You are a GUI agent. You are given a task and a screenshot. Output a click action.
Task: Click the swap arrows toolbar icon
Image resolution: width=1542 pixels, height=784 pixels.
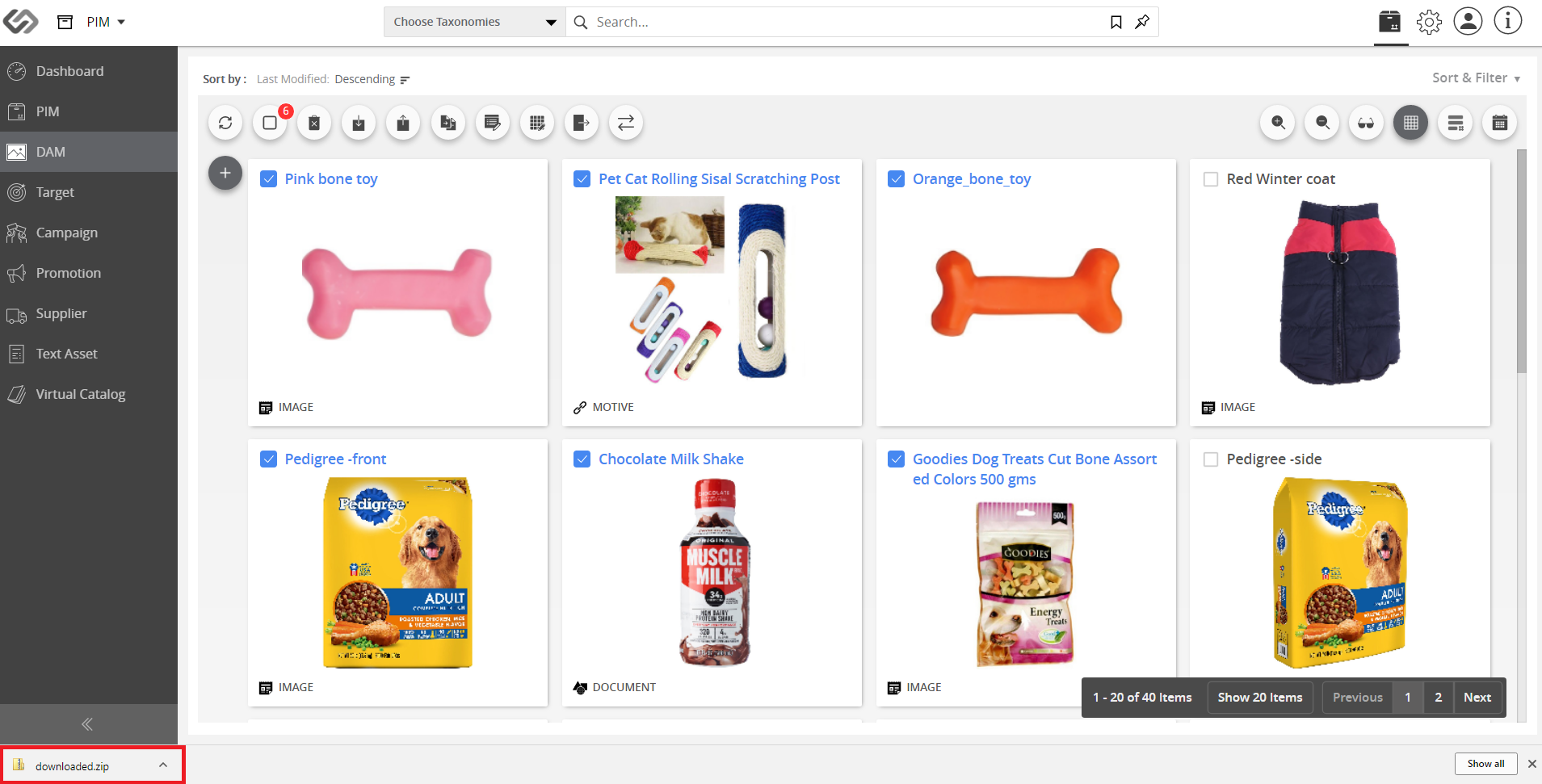click(x=626, y=123)
